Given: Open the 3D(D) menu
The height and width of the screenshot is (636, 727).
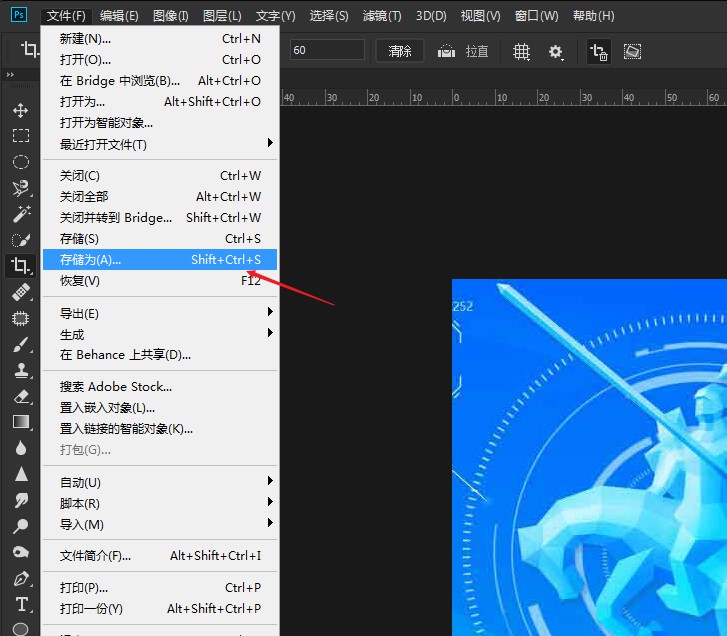Looking at the screenshot, I should [431, 16].
